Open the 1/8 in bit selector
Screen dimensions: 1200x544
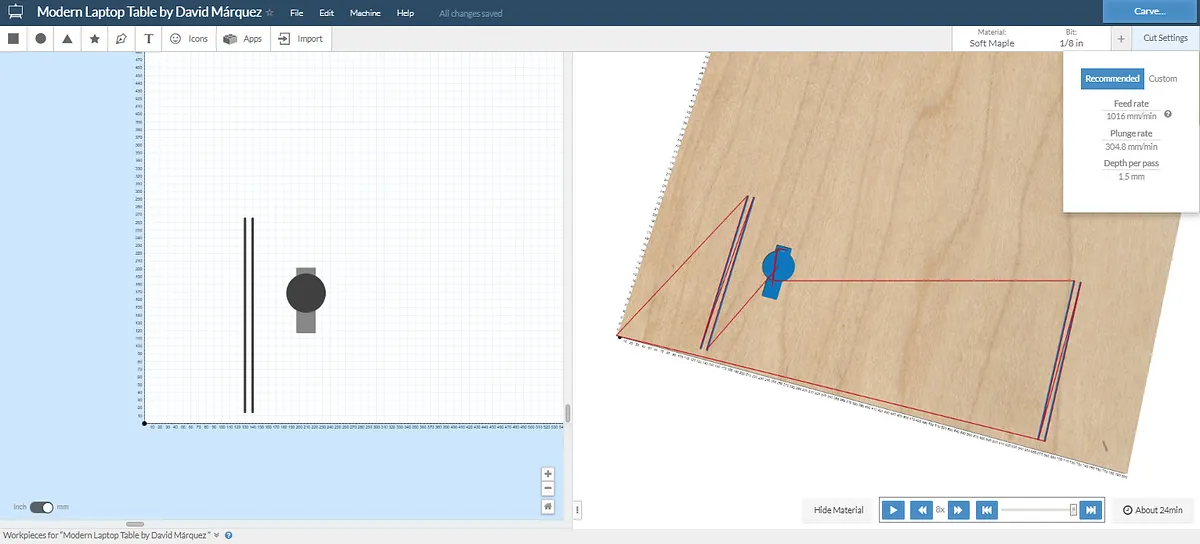(x=1071, y=38)
